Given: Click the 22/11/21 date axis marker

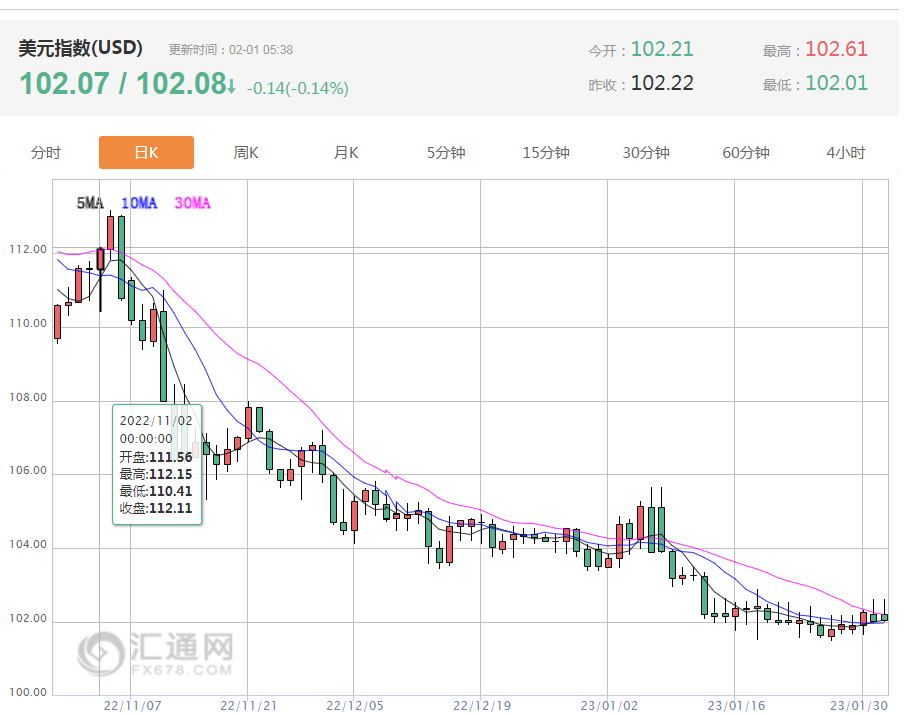Looking at the screenshot, I should coord(248,705).
